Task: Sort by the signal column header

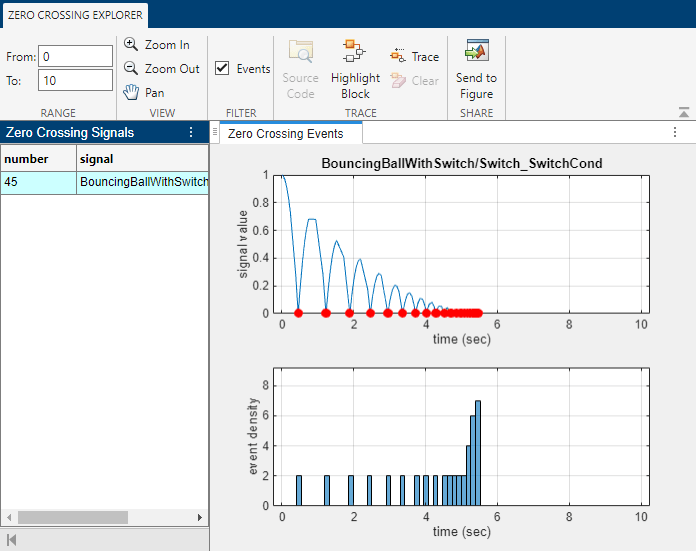Action: coord(141,158)
